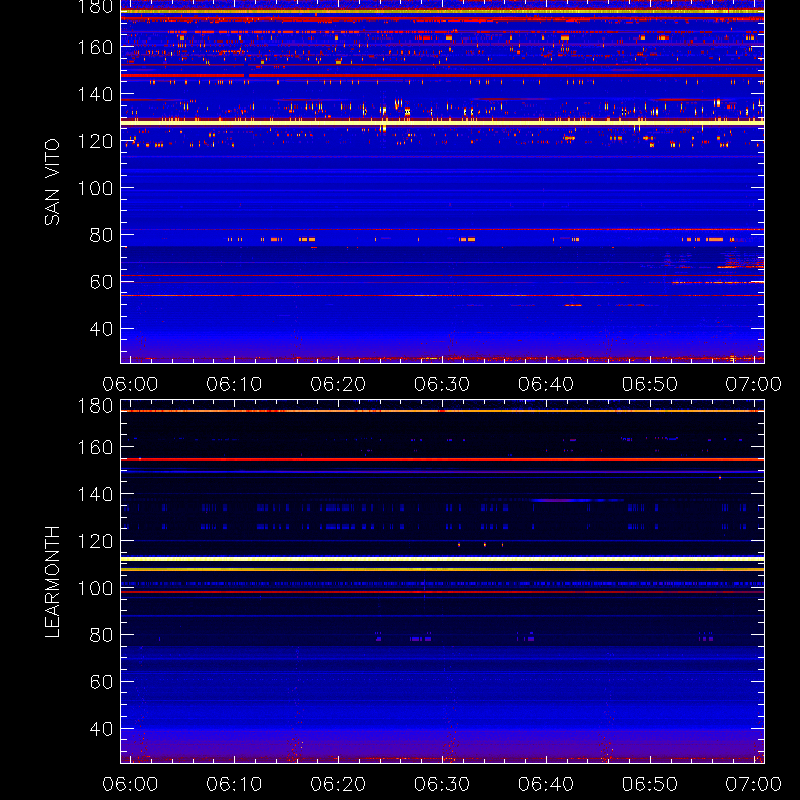Select the 120 tick label on SAN VITO axis

click(x=95, y=141)
